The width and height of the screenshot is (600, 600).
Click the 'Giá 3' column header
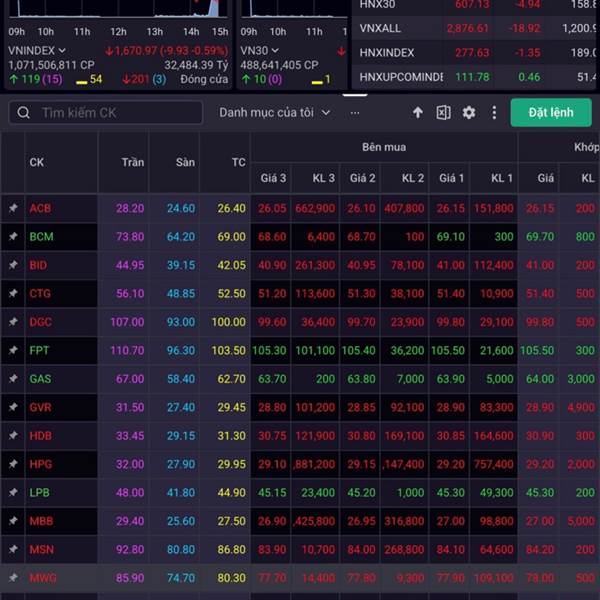tap(273, 178)
